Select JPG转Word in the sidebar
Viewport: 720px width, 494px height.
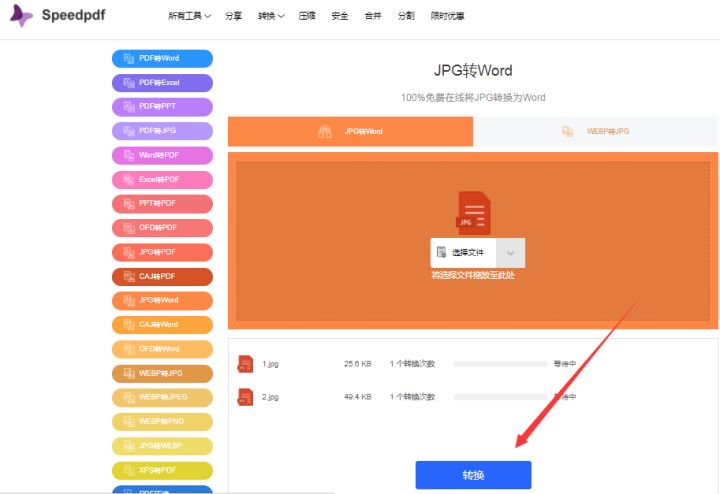[x=162, y=300]
